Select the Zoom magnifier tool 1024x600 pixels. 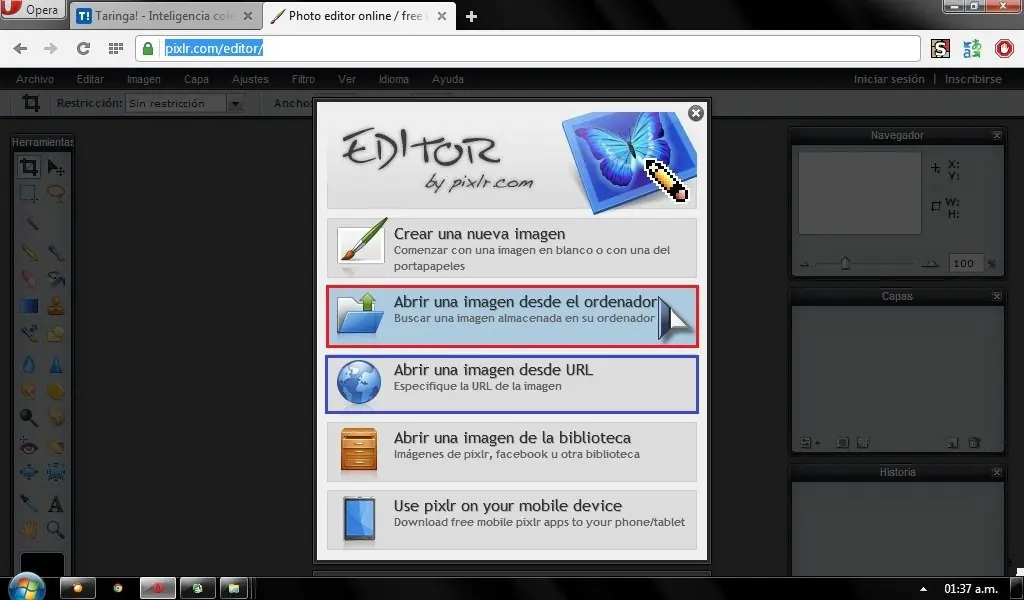click(x=56, y=529)
